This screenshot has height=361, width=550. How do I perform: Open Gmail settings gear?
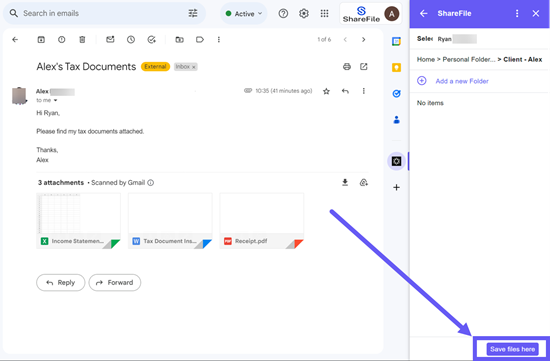pyautogui.click(x=304, y=14)
